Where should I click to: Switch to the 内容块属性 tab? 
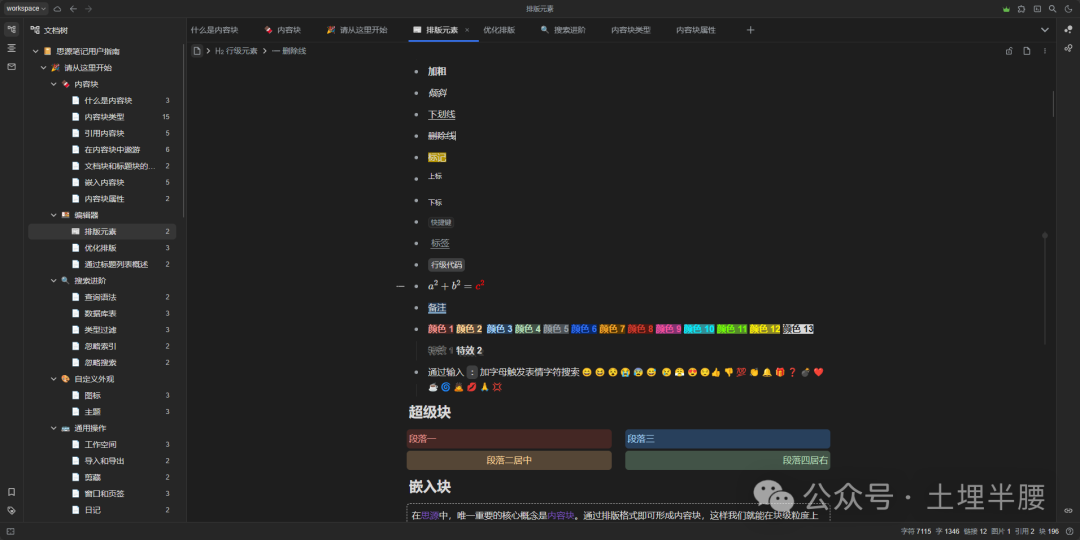click(696, 30)
